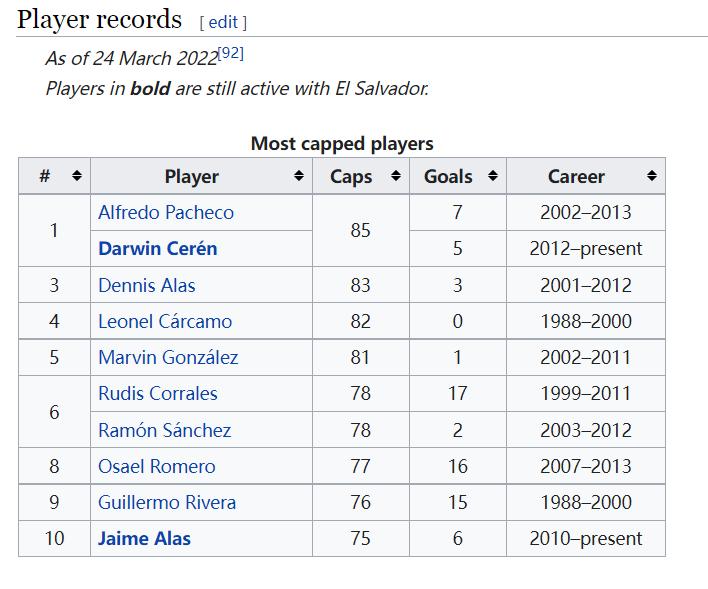708x589 pixels.
Task: Sort table by the # rank column
Action: pyautogui.click(x=76, y=176)
